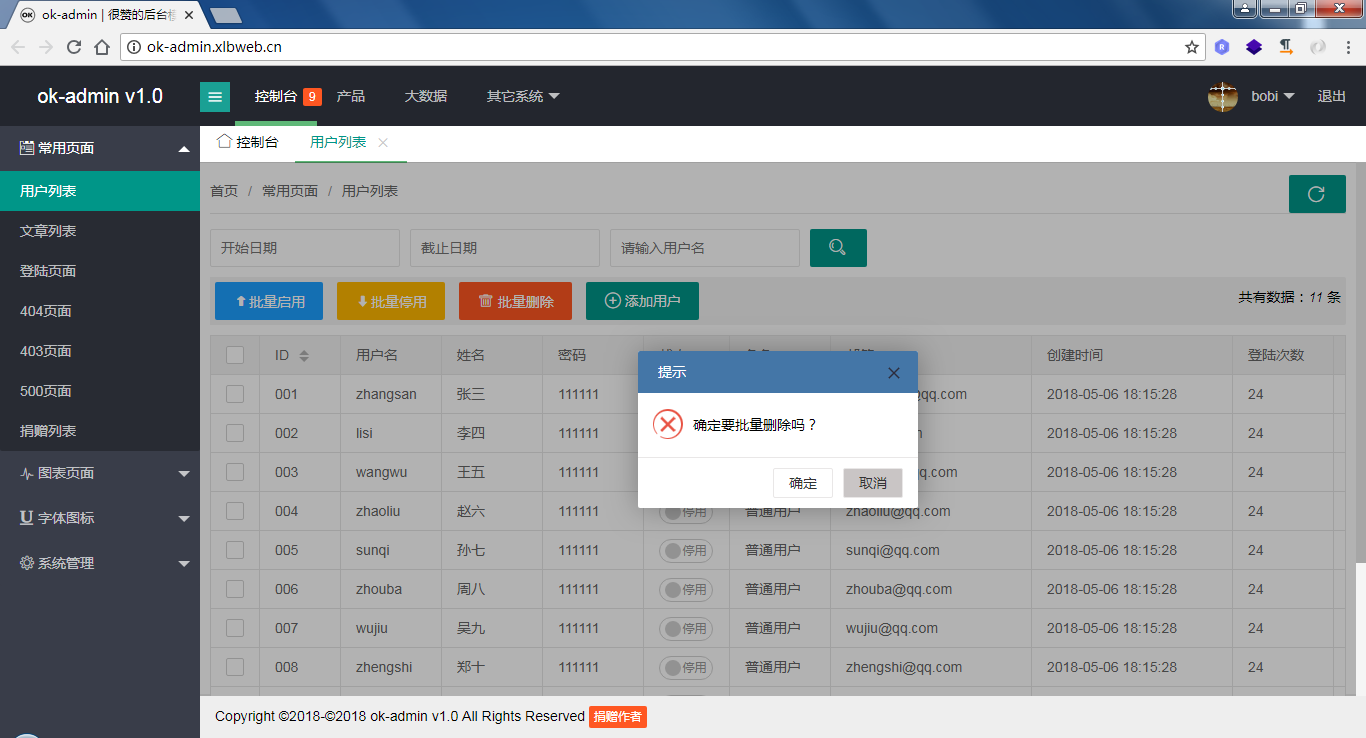This screenshot has width=1366, height=738.
Task: Click the search magnifier icon
Action: tap(838, 247)
